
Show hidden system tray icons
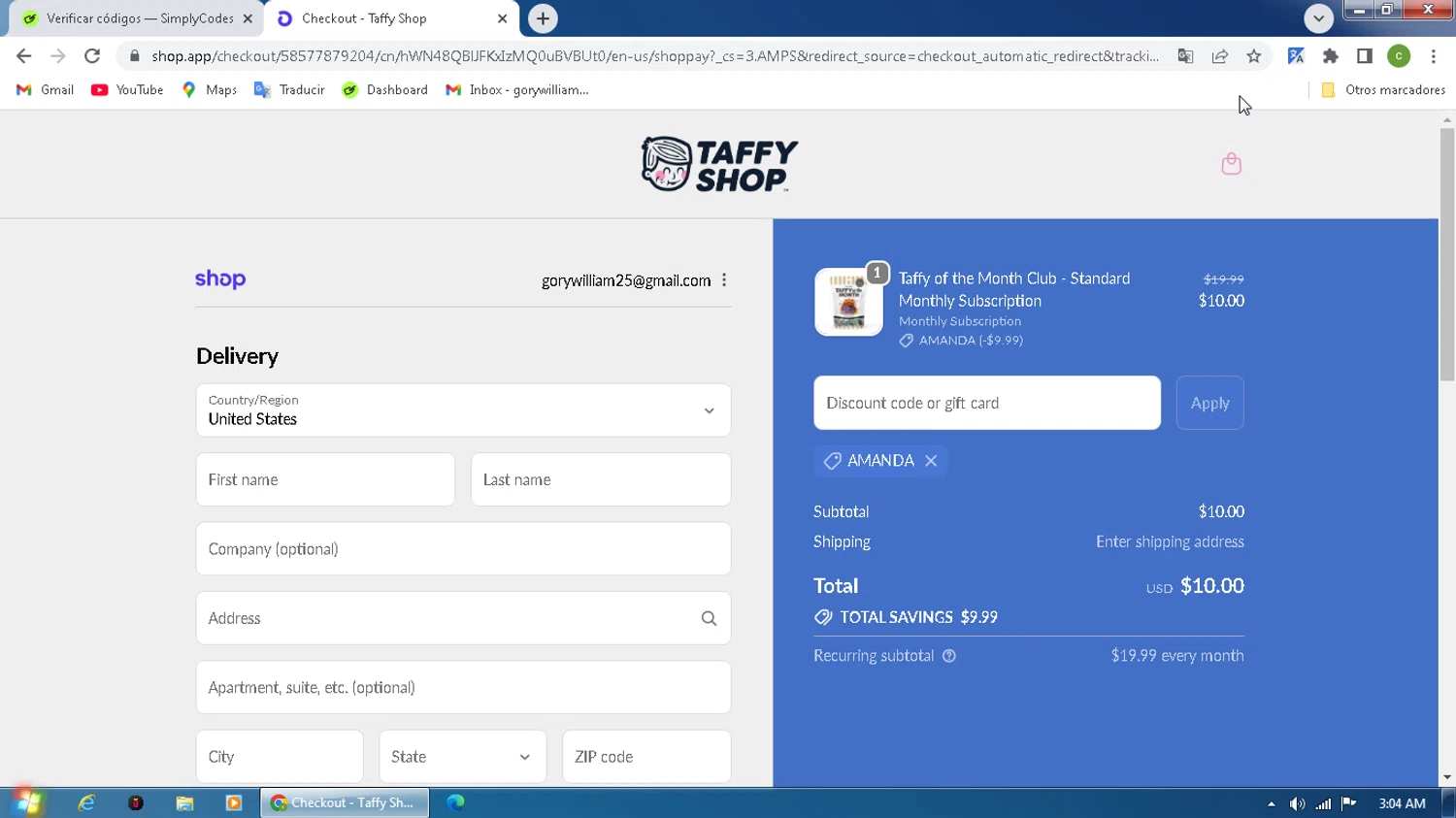point(1271,803)
